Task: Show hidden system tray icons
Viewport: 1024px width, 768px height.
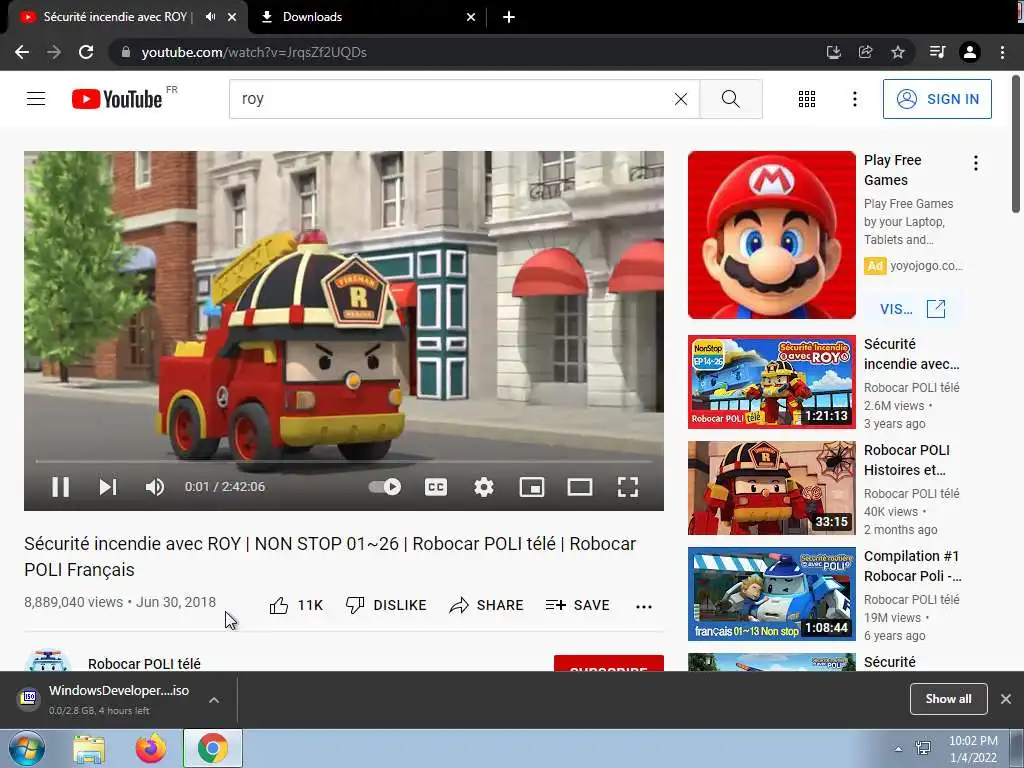Action: [899, 749]
